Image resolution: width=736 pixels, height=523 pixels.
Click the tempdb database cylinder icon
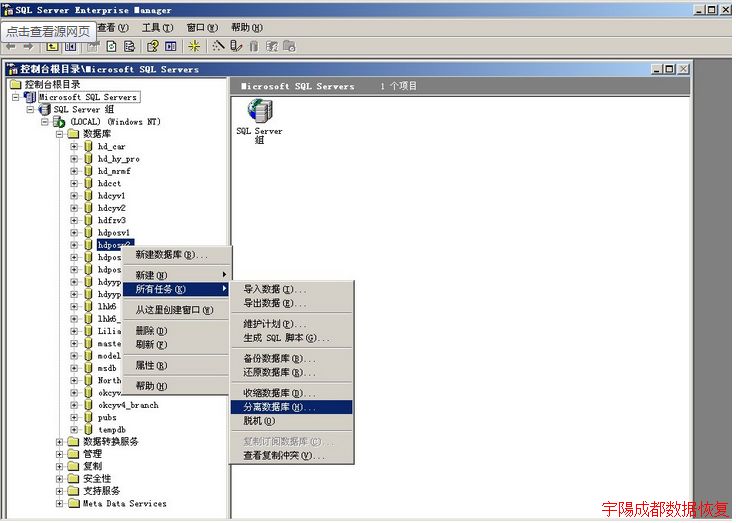coord(88,429)
